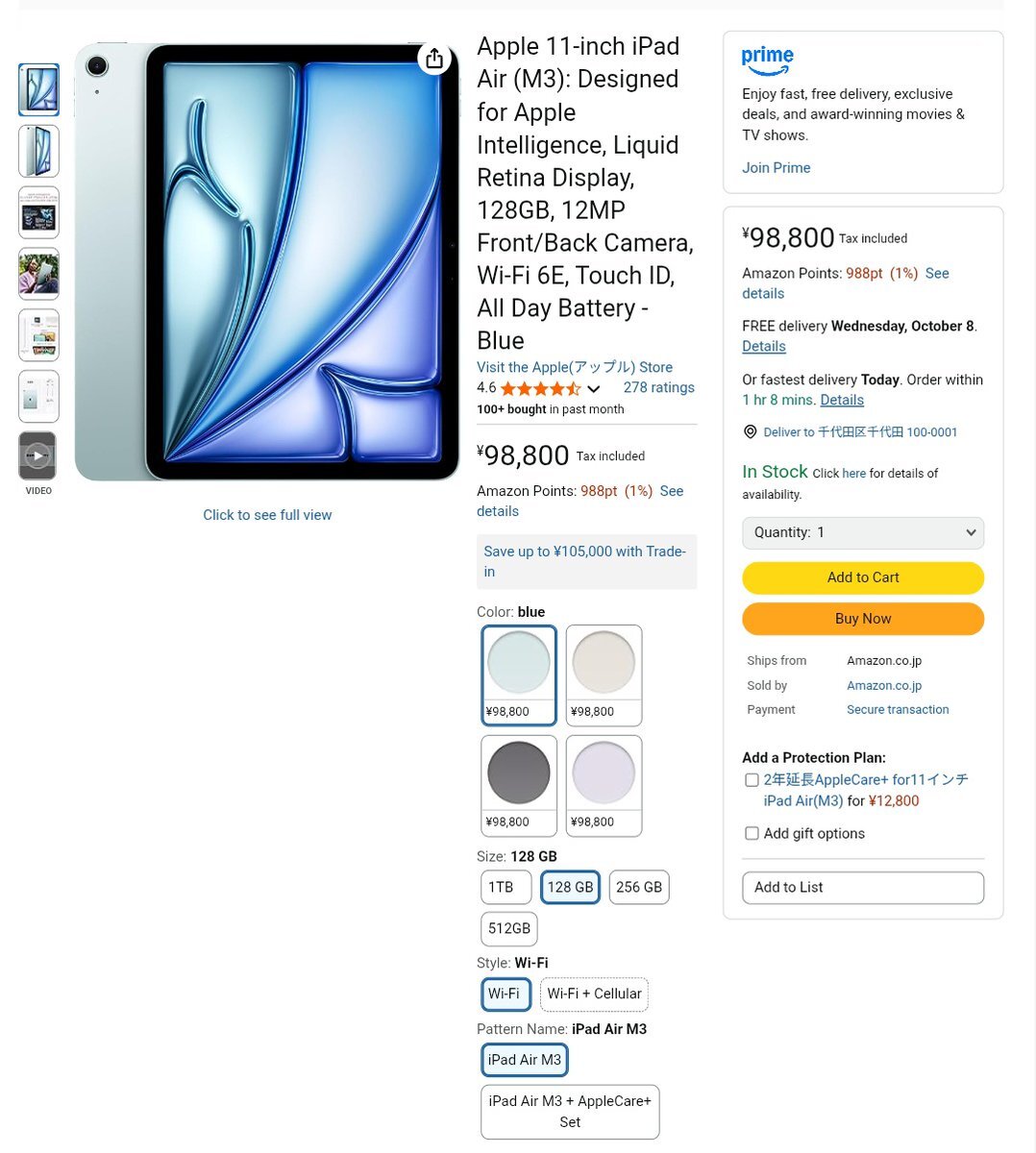The height and width of the screenshot is (1153, 1036).
Task: Click the orange star rating icons
Action: click(x=540, y=388)
